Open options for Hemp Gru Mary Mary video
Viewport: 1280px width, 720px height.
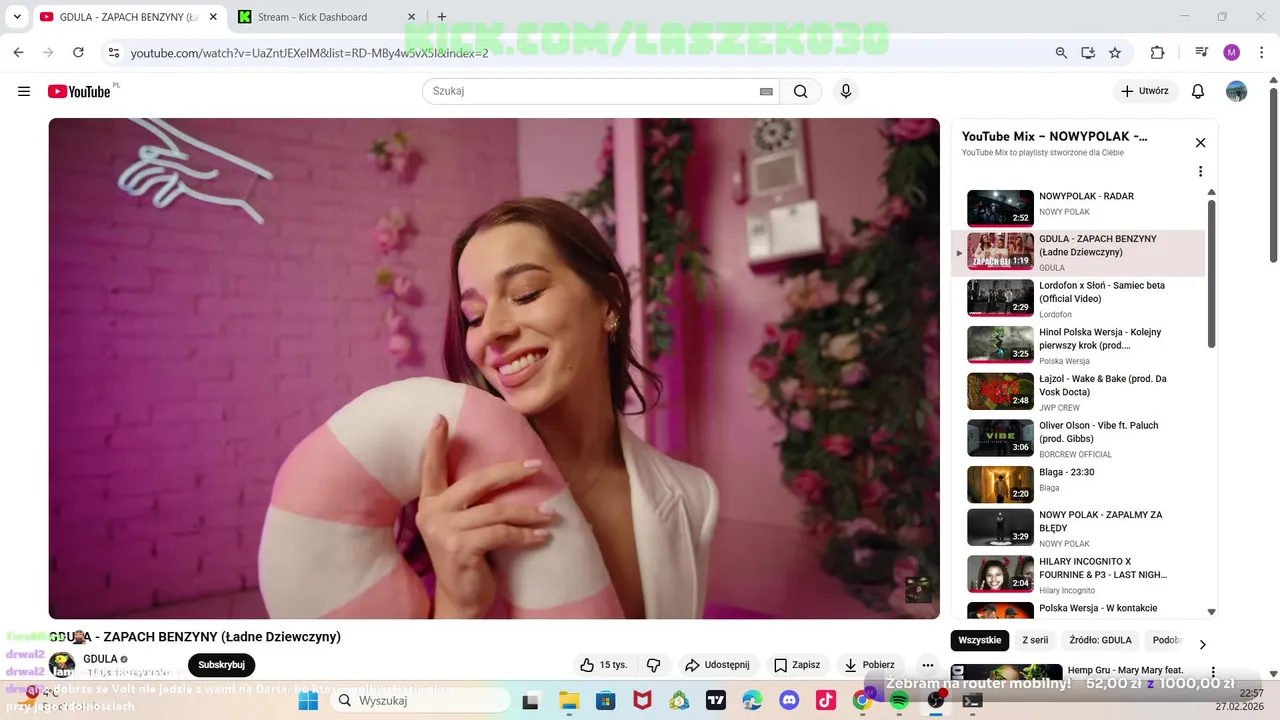1213,672
